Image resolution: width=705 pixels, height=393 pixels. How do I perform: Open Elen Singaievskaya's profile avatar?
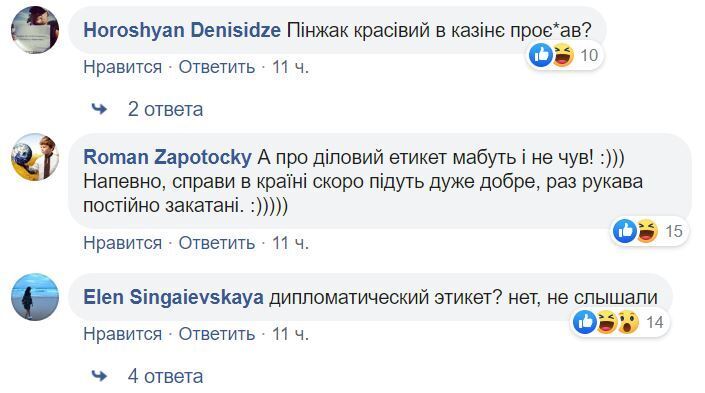click(x=35, y=297)
